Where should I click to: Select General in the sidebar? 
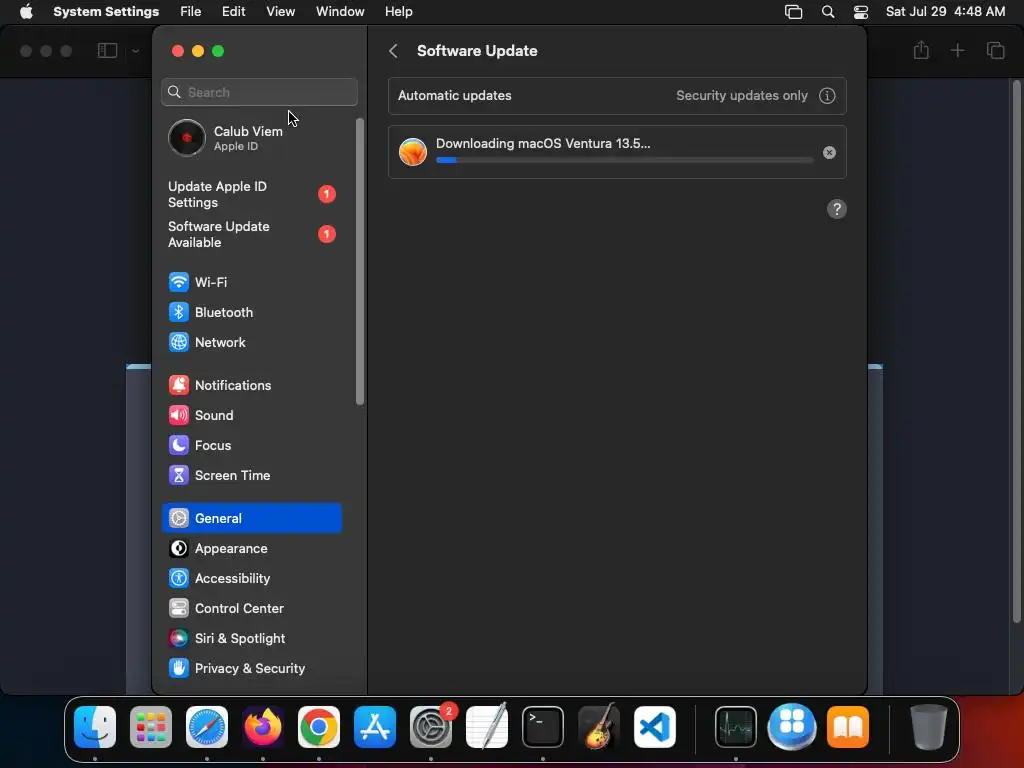(251, 519)
